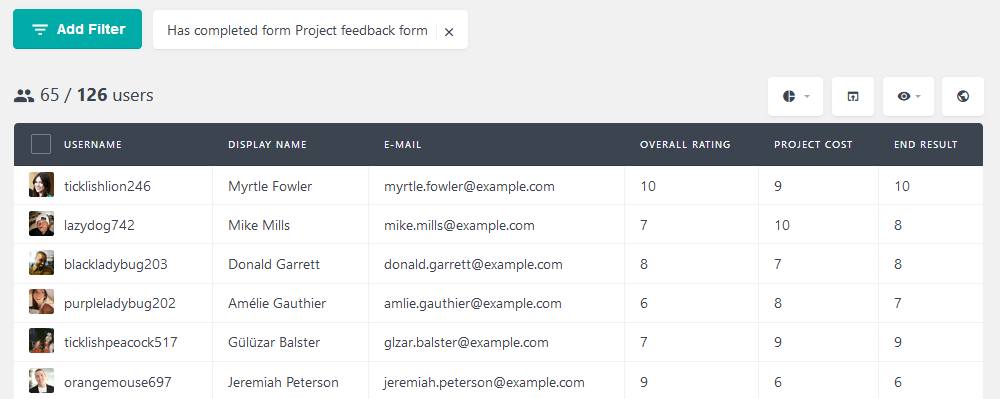The image size is (1000, 399).
Task: Click the 65 / 126 users count
Action: pyautogui.click(x=97, y=96)
